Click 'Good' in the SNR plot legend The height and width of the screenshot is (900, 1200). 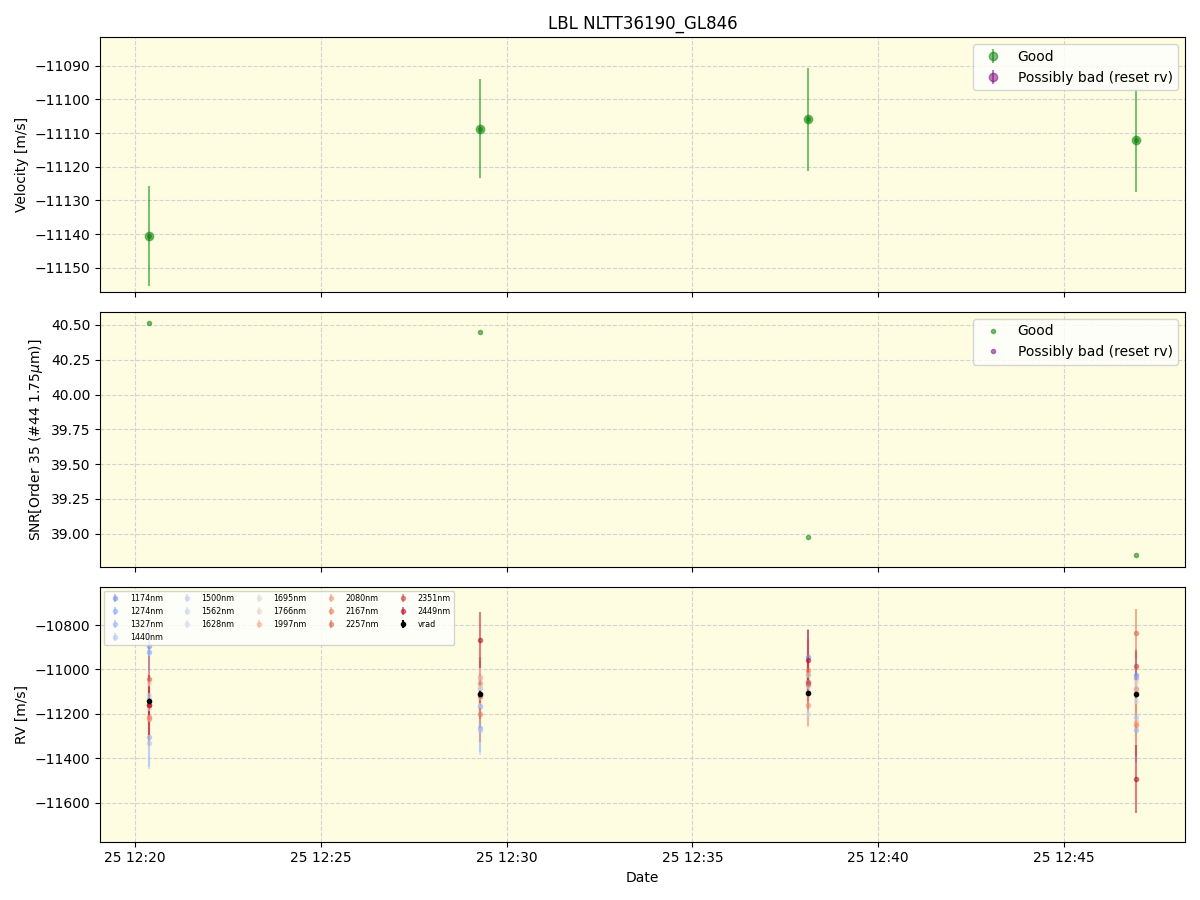(1035, 331)
